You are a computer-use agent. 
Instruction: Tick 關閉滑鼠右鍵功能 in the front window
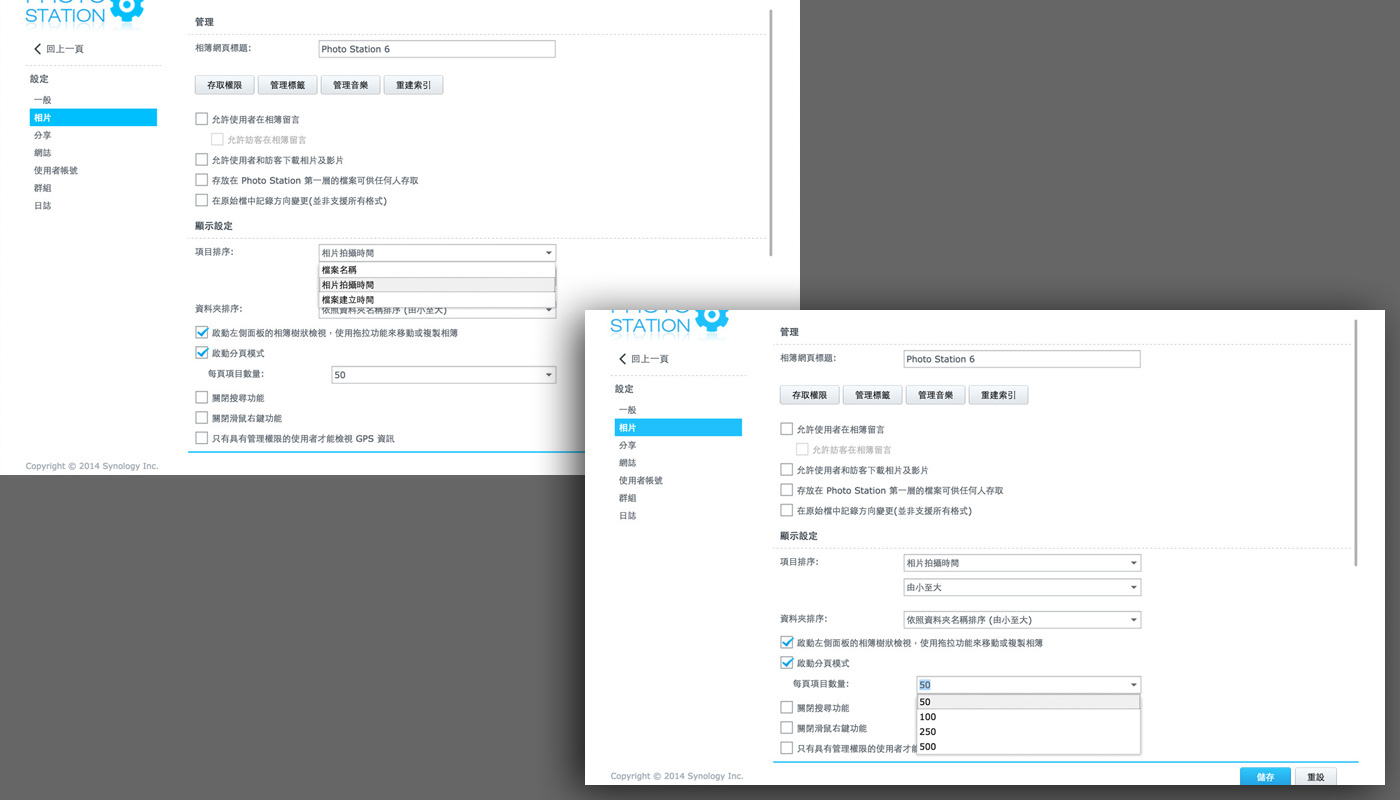[x=786, y=728]
